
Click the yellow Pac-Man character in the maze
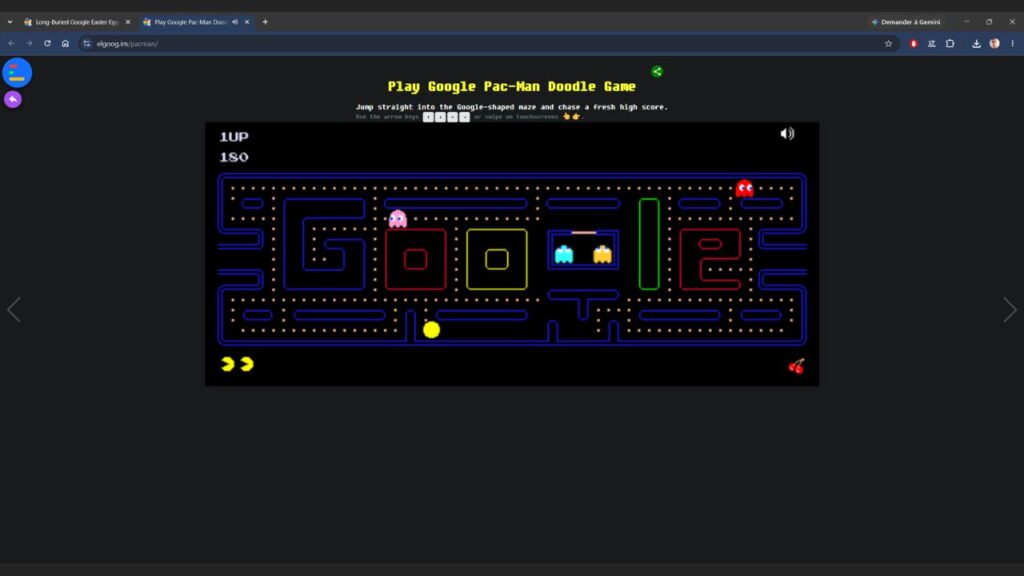point(431,330)
